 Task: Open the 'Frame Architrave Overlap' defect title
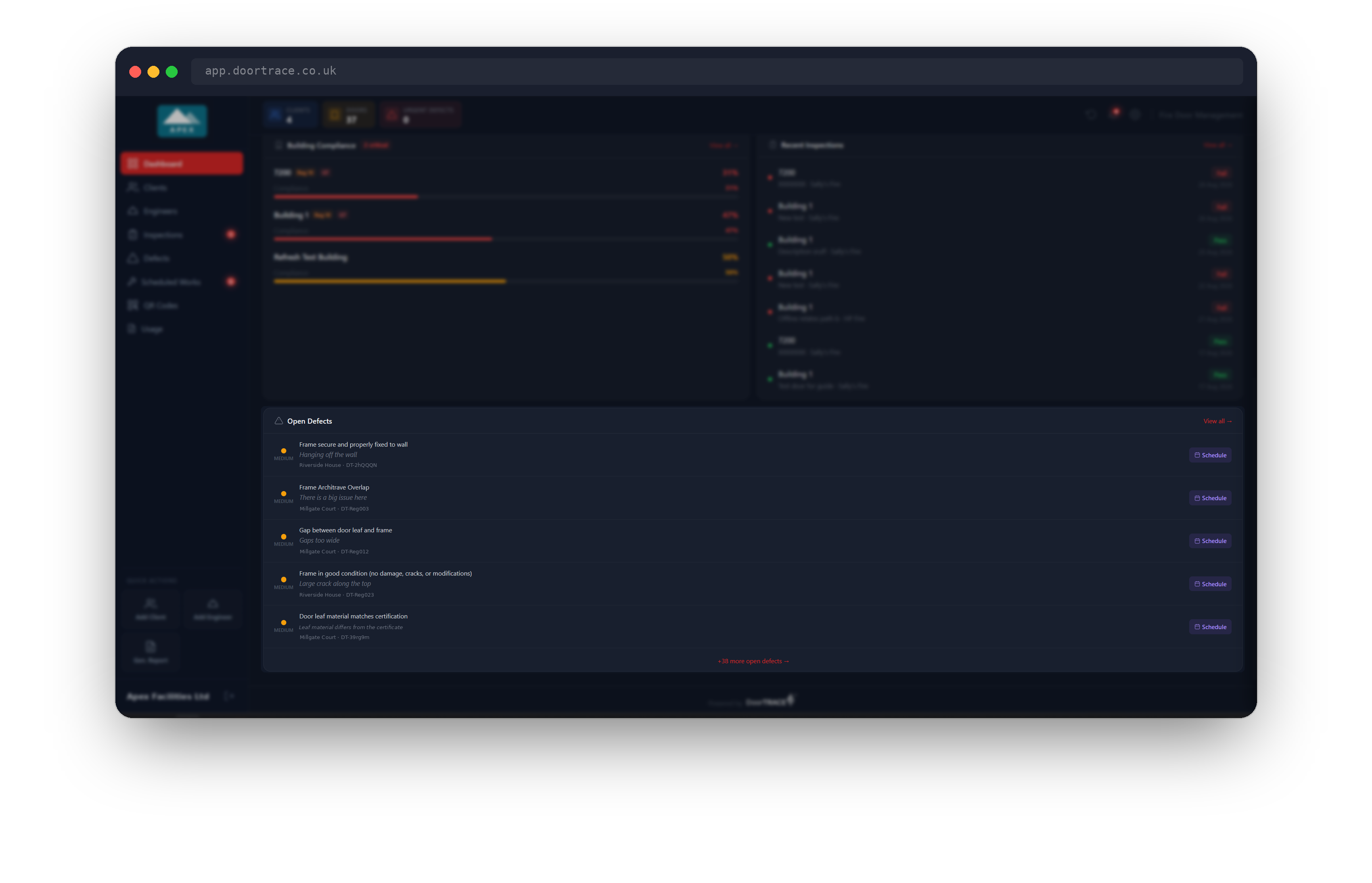pyautogui.click(x=334, y=488)
